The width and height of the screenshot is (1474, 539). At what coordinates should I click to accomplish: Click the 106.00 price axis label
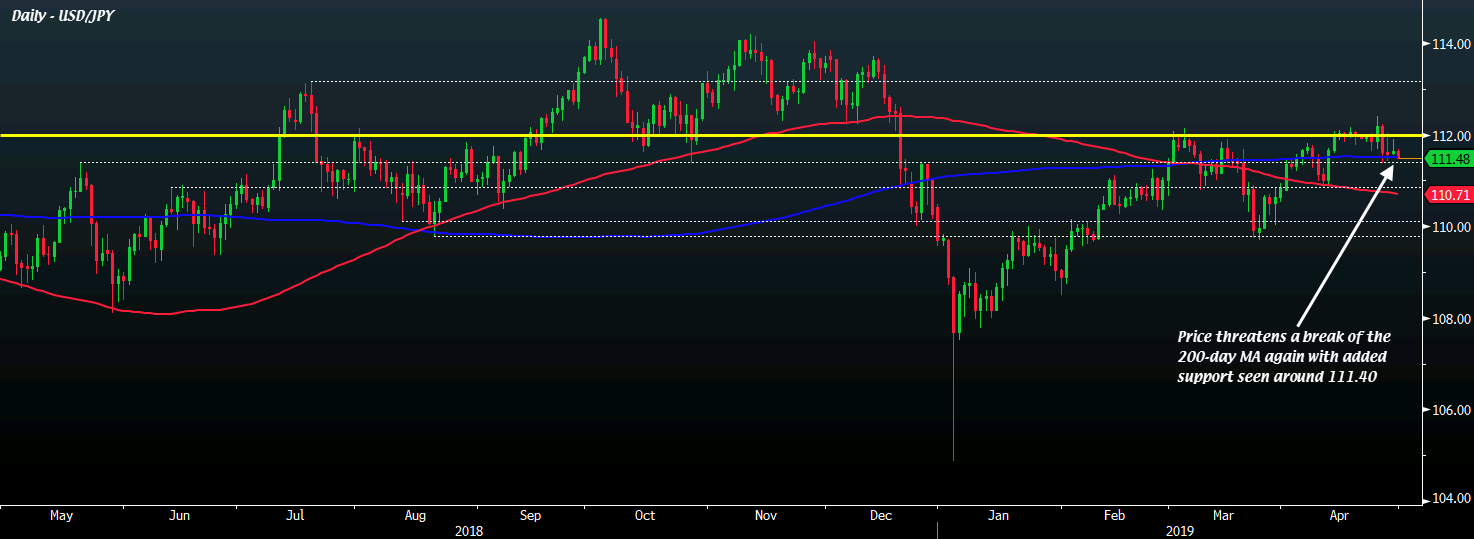[1449, 411]
